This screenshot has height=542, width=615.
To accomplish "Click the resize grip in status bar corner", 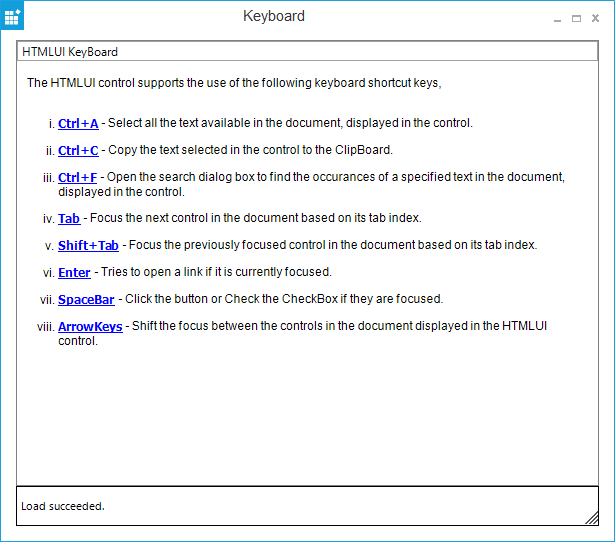I will click(591, 516).
